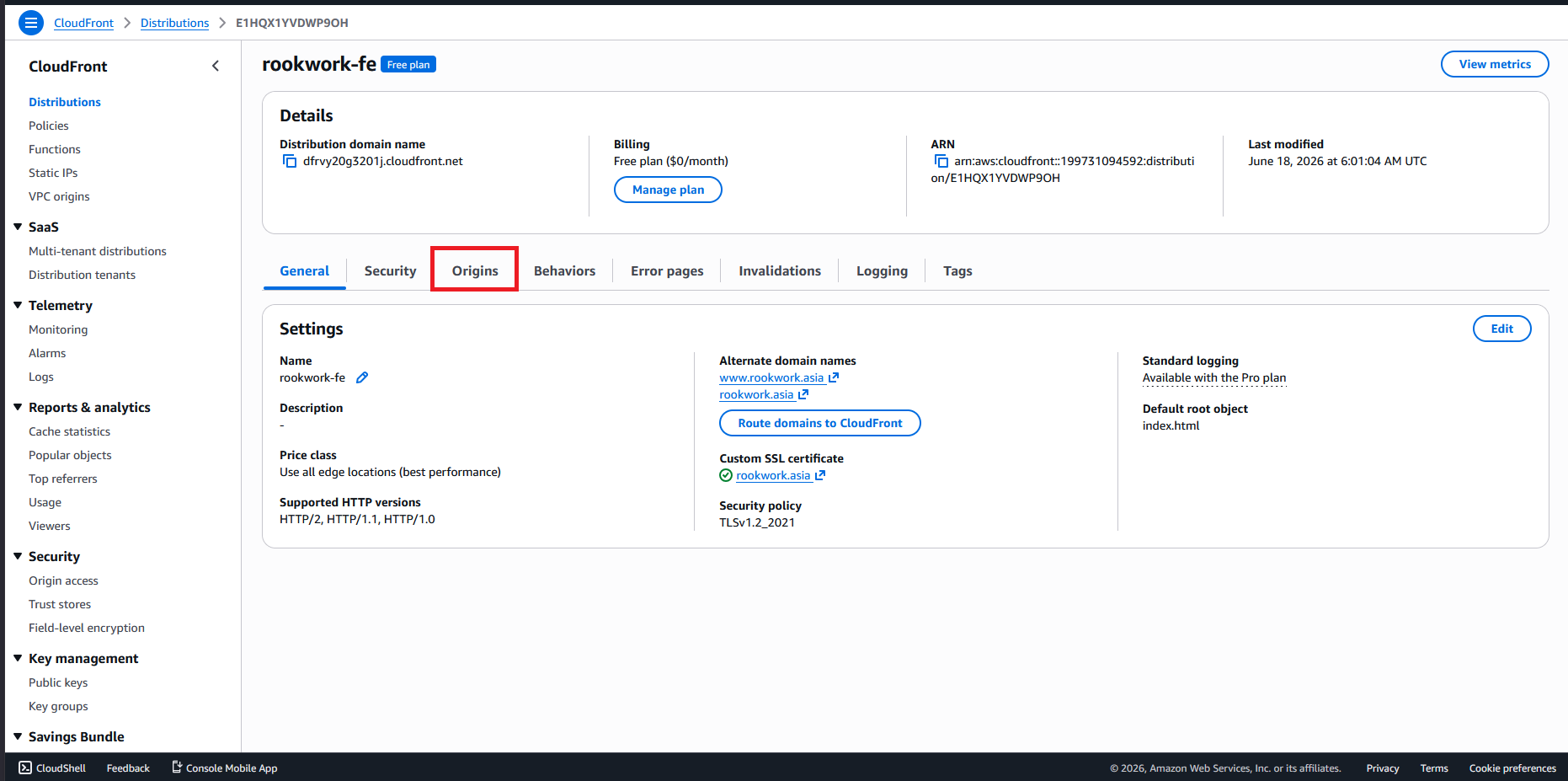
Task: Open the hamburger navigation menu icon
Action: pyautogui.click(x=31, y=23)
